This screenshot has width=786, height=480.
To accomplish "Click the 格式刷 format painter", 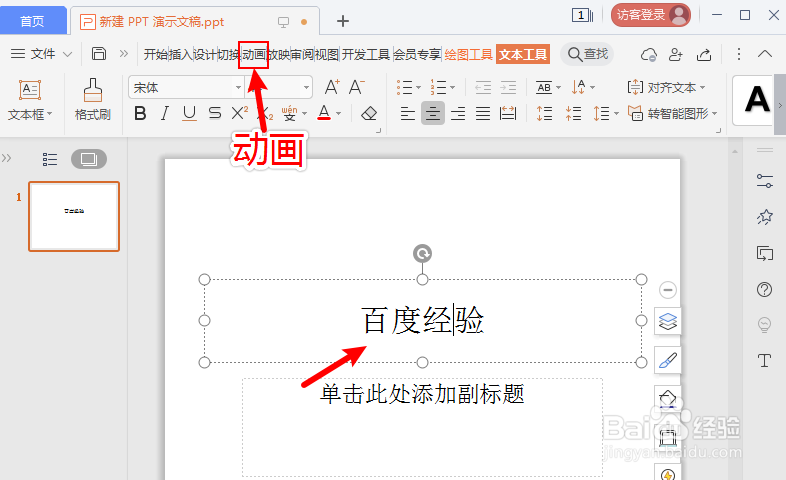I will click(x=93, y=99).
